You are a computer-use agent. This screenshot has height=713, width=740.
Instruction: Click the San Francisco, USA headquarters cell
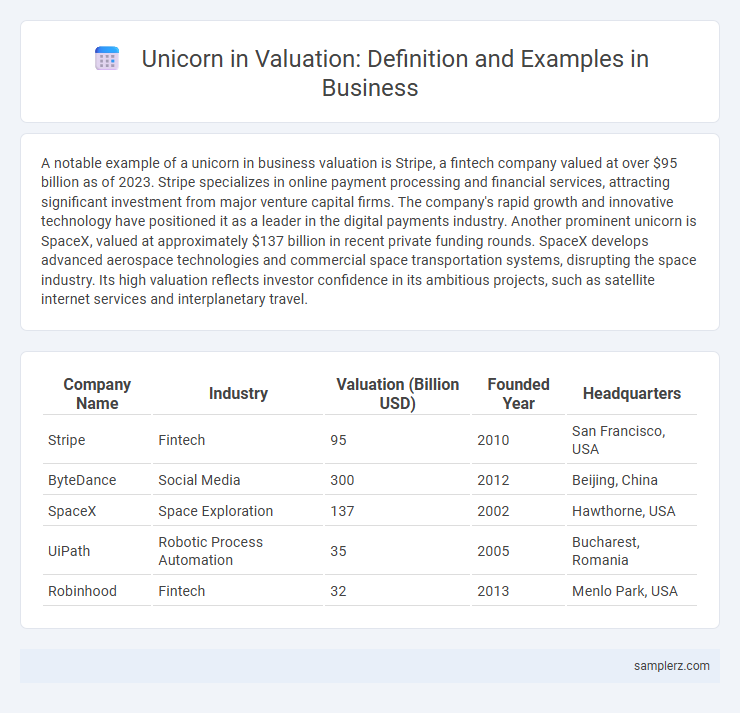[631, 440]
